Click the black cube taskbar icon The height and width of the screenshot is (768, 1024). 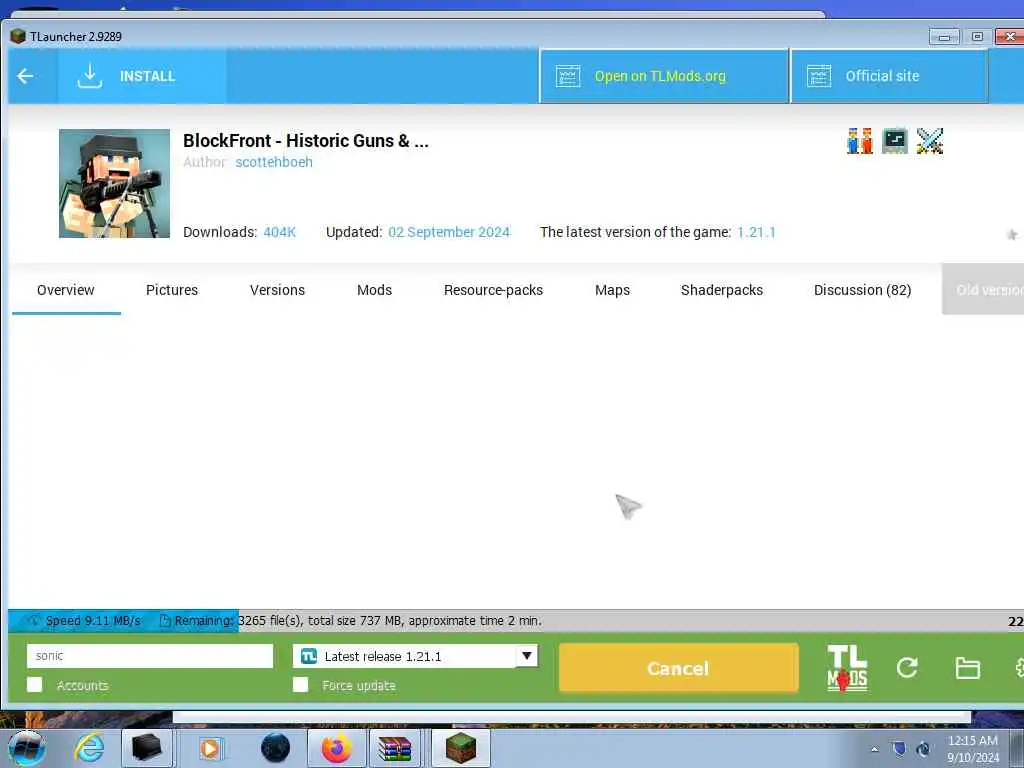[146, 748]
